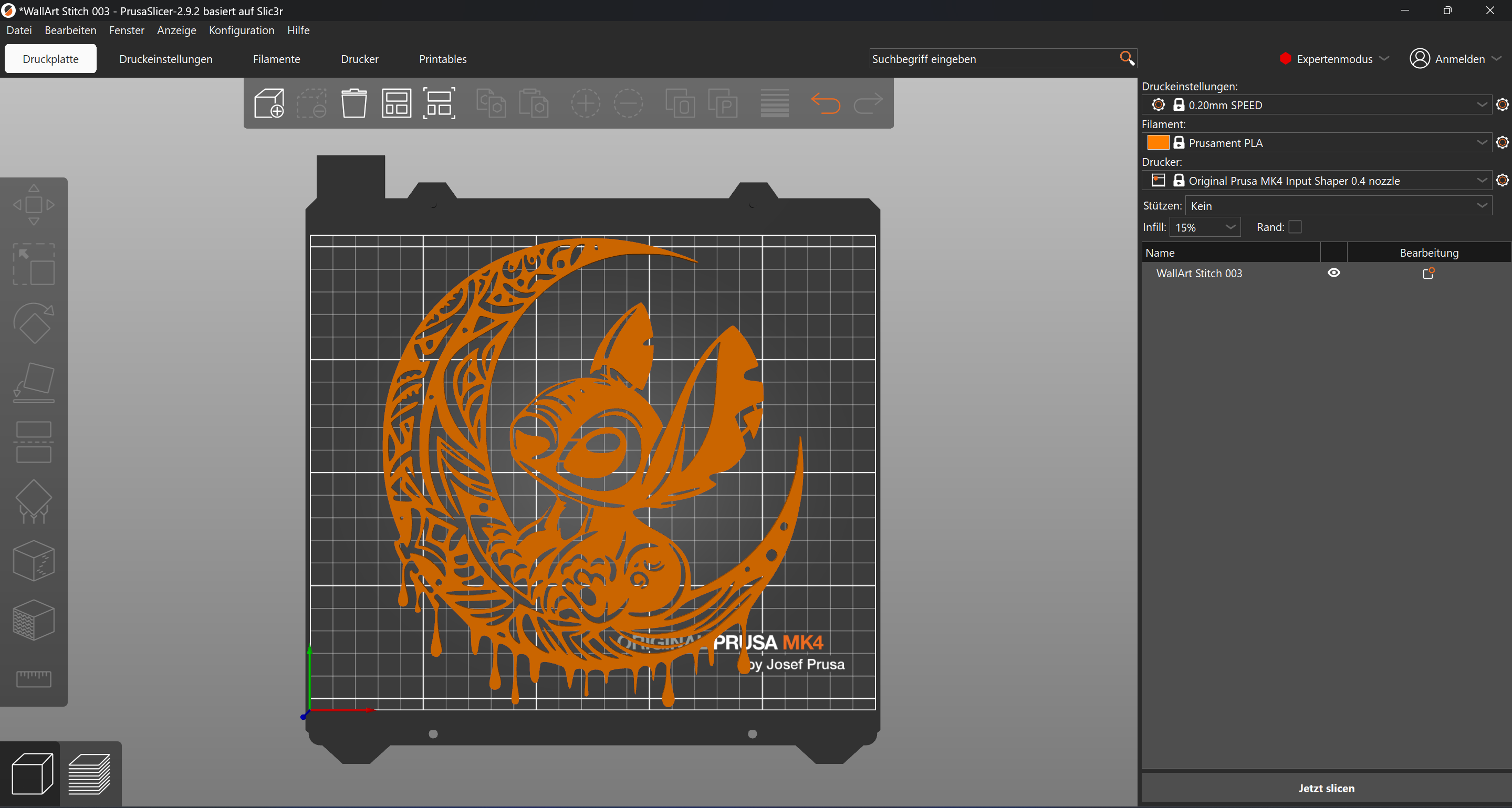Expand the Stützen dropdown
1512x808 pixels.
1482,206
